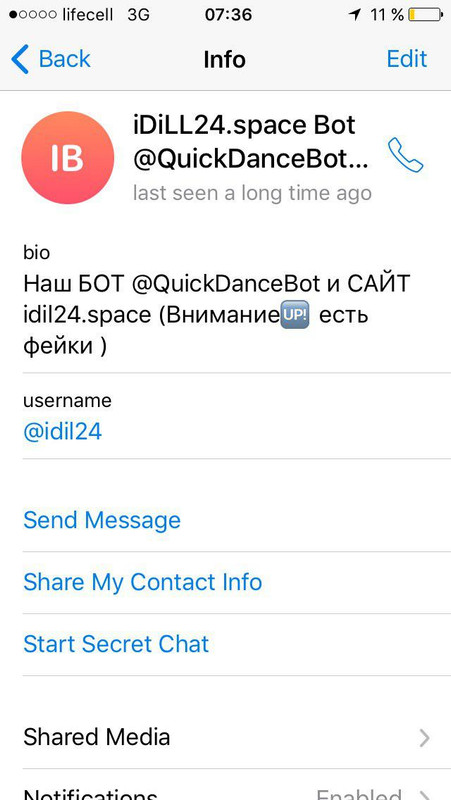Tap the phone call icon
Viewport: 451px width, 800px height.
coord(405,155)
